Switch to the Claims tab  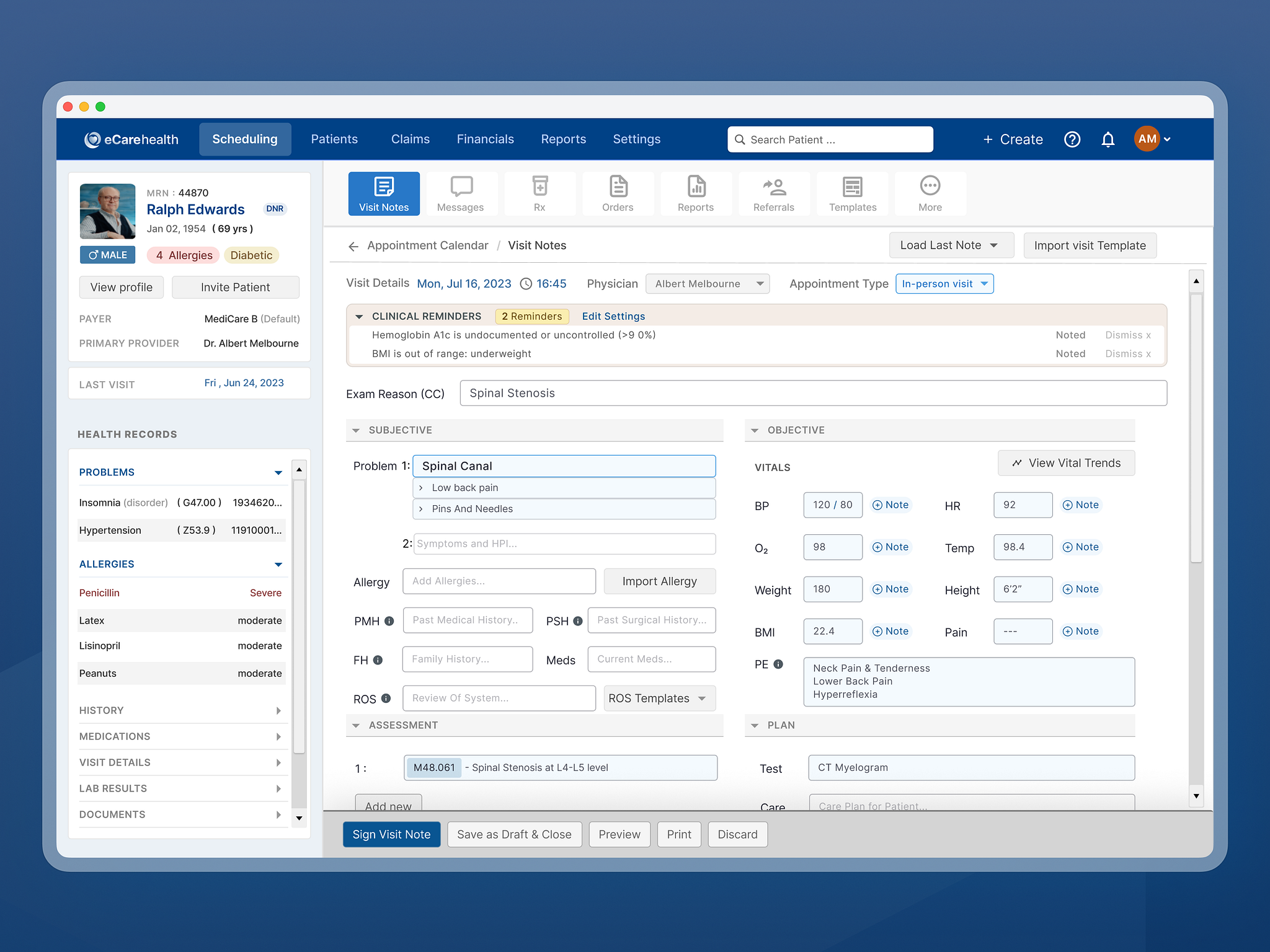410,139
